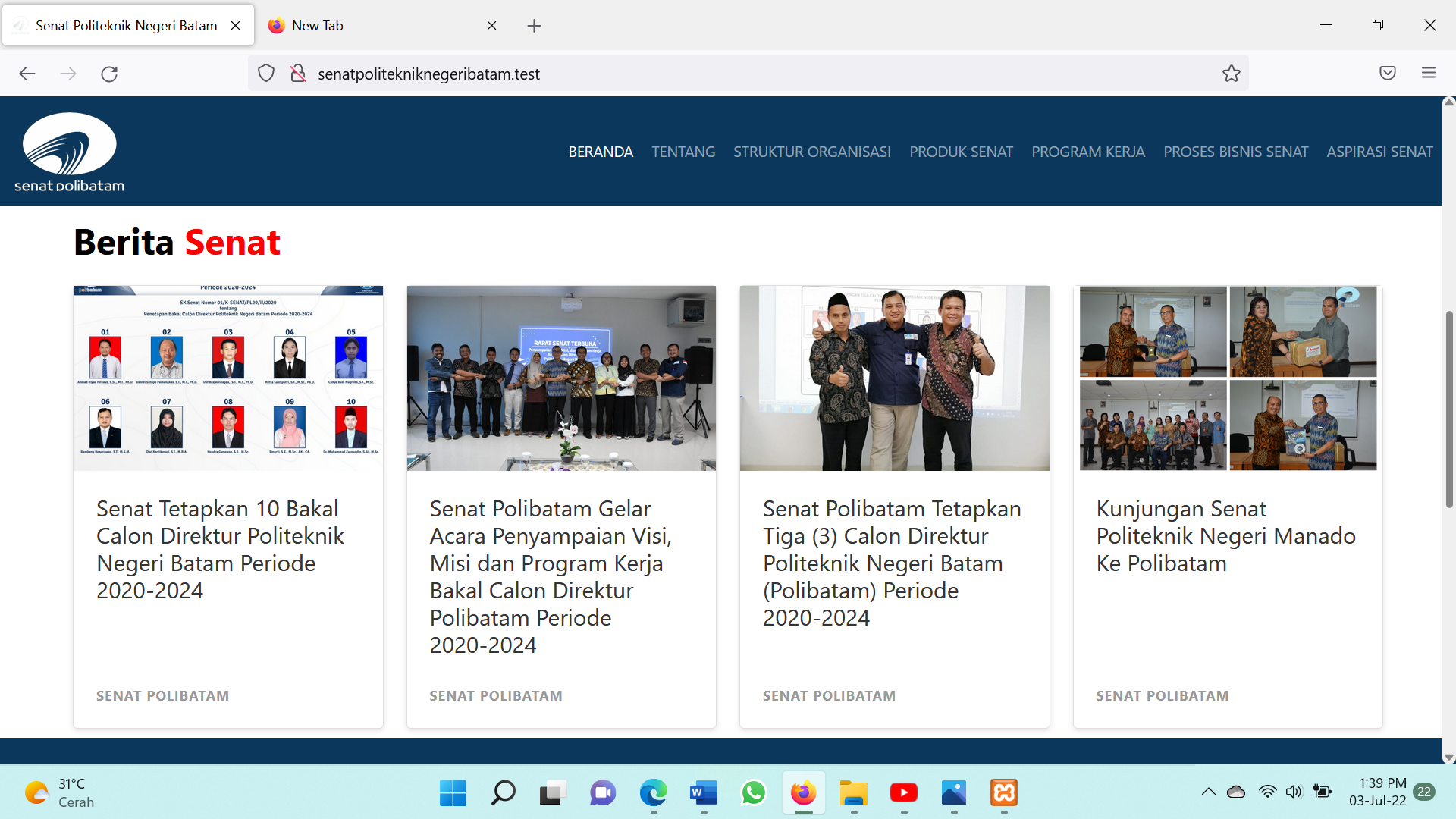Image resolution: width=1456 pixels, height=819 pixels.
Task: Open the Windows Start menu
Action: click(x=453, y=793)
